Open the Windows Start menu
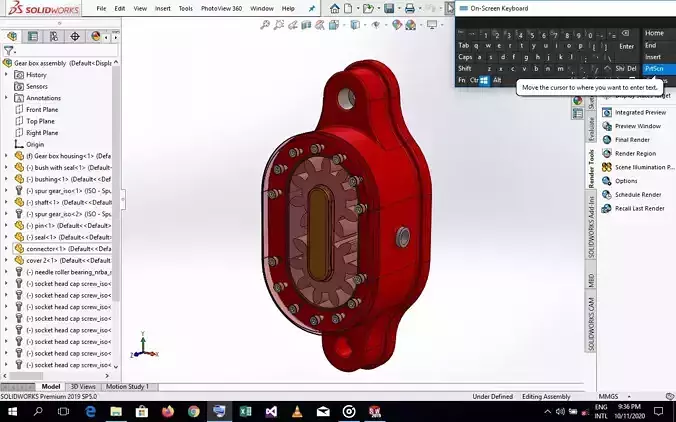 12,412
